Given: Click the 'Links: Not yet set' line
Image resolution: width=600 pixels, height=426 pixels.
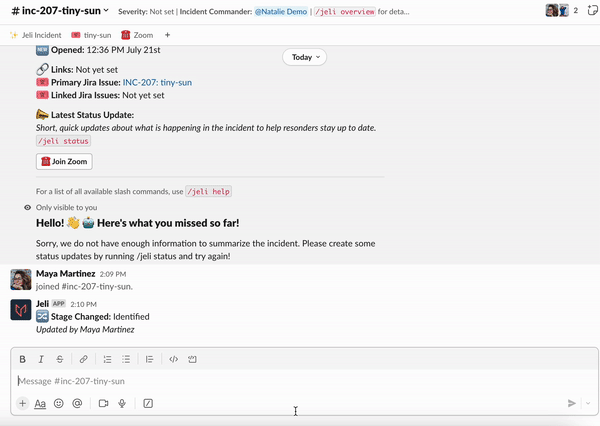Looking at the screenshot, I should 77,70.
